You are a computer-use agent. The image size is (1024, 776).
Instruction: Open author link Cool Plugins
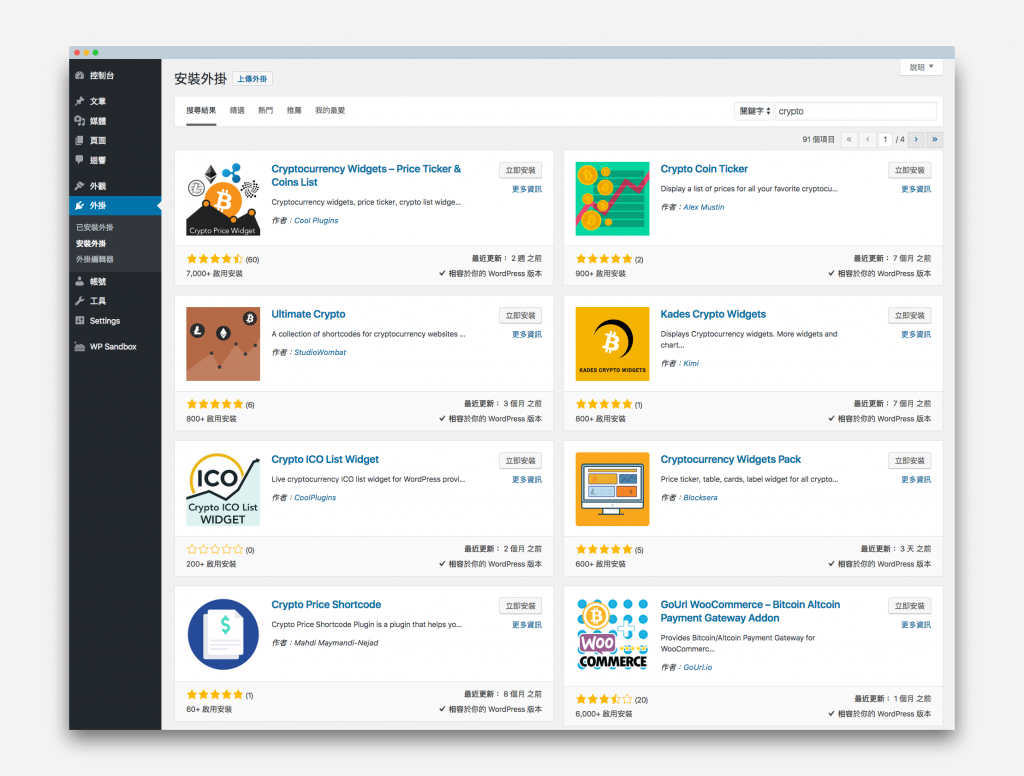(x=316, y=221)
